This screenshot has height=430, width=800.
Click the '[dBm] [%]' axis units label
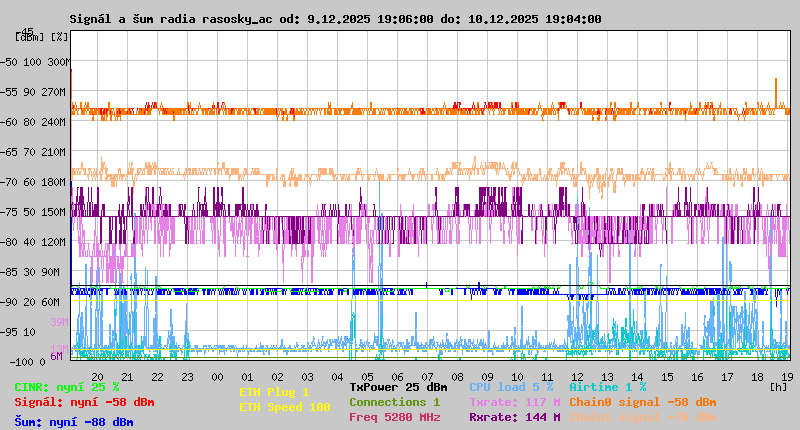click(x=41, y=37)
